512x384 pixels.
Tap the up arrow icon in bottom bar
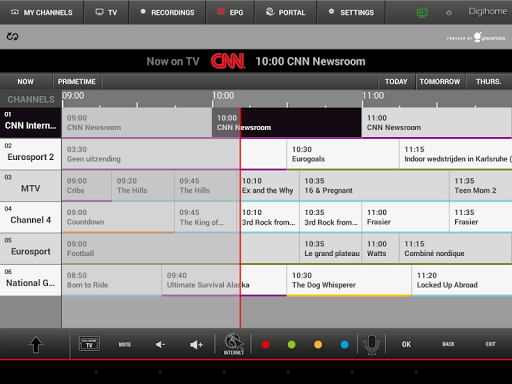tap(36, 344)
